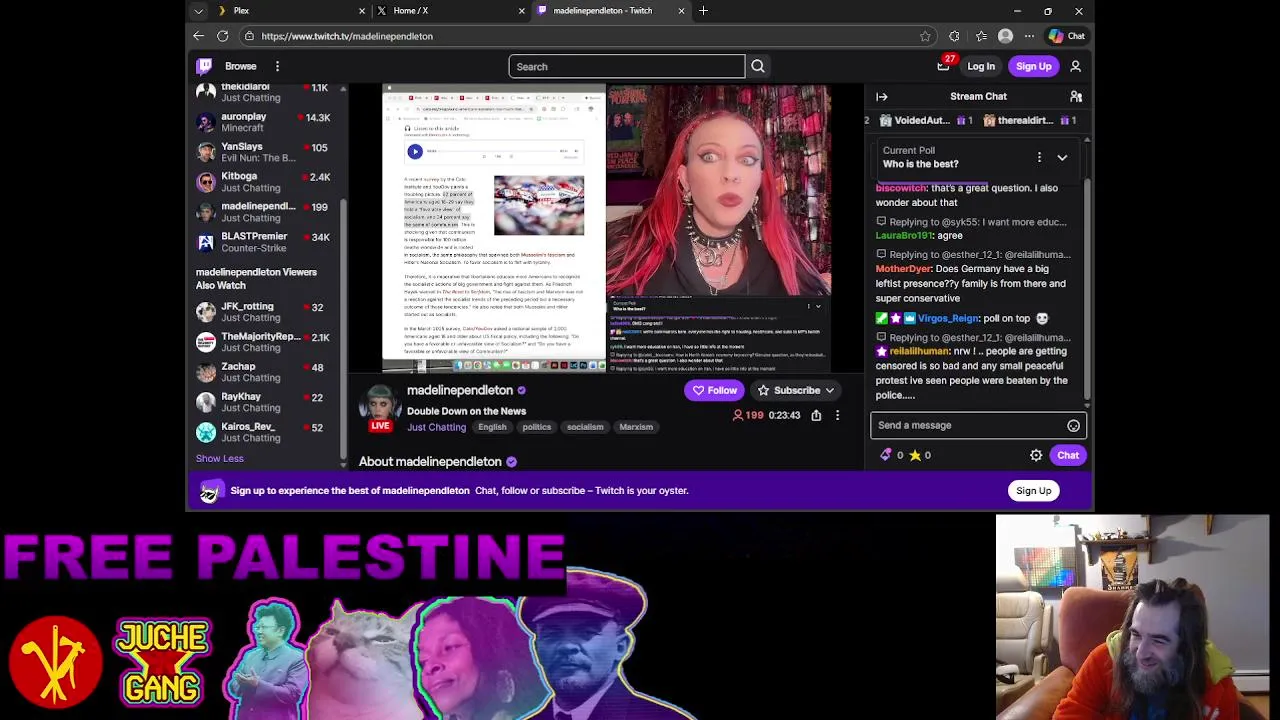The width and height of the screenshot is (1280, 720).
Task: Click the Log In button
Action: coord(981,67)
